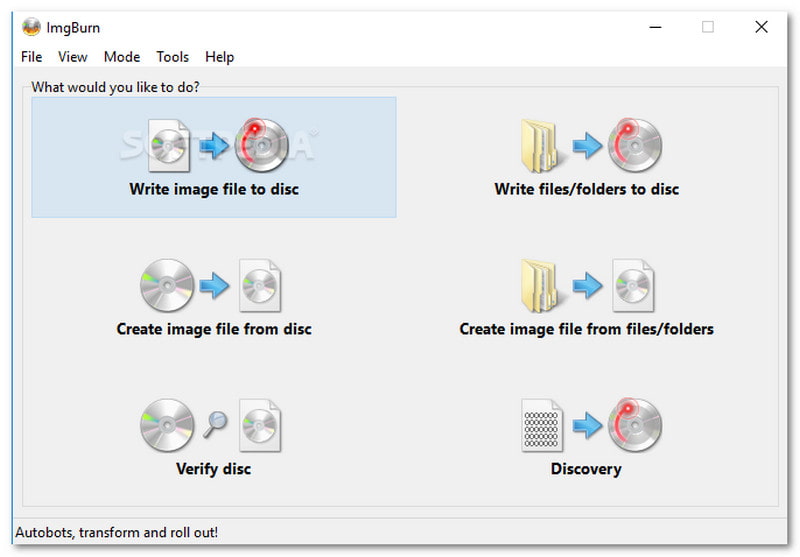Click the burning disc icon in Write image file to disc
The height and width of the screenshot is (557, 800).
261,145
